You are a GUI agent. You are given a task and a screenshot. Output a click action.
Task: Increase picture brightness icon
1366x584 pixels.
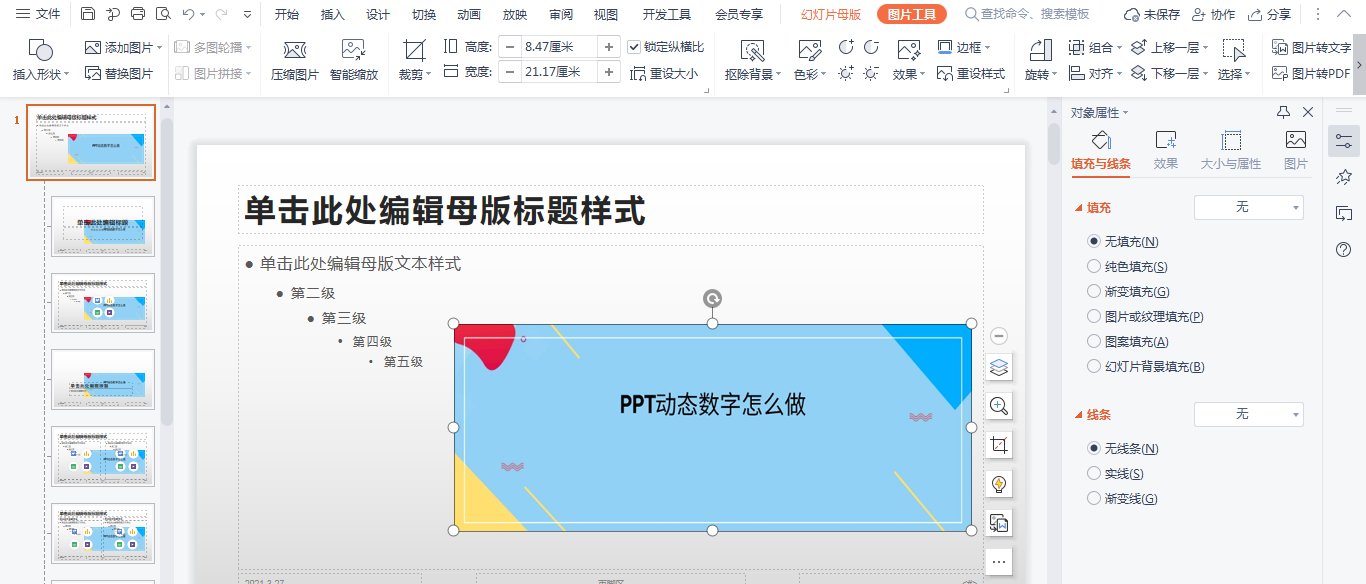point(846,73)
